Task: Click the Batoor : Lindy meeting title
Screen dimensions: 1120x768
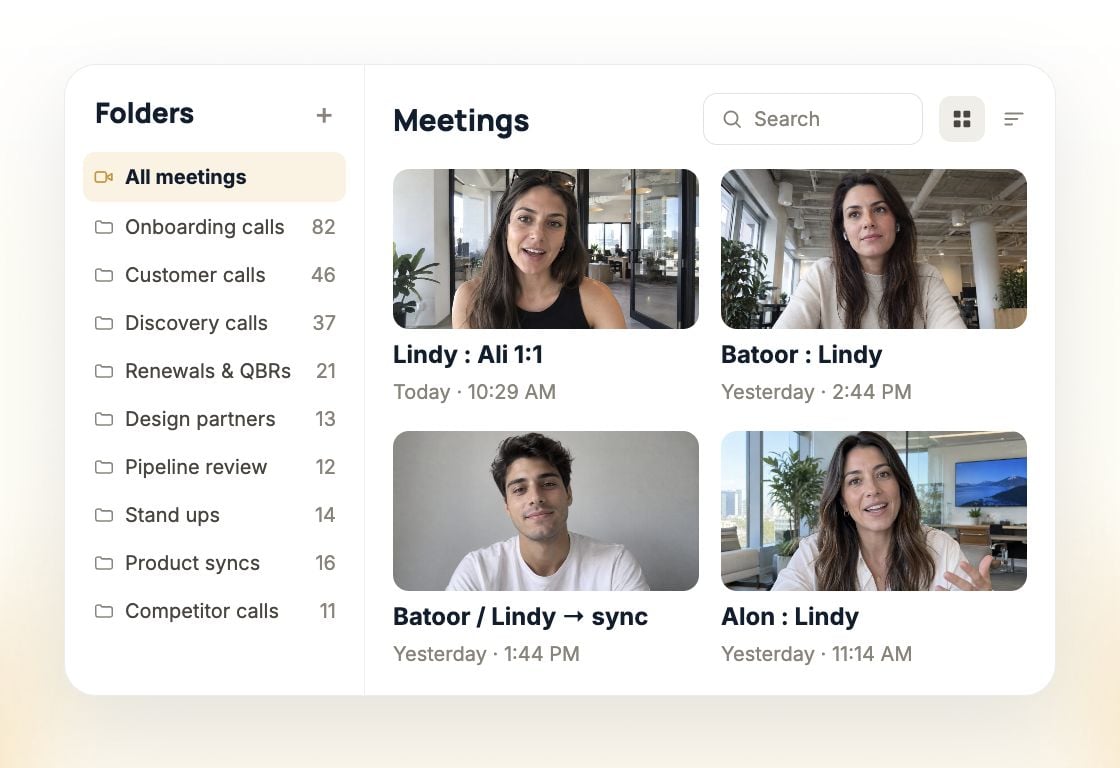Action: coord(801,354)
